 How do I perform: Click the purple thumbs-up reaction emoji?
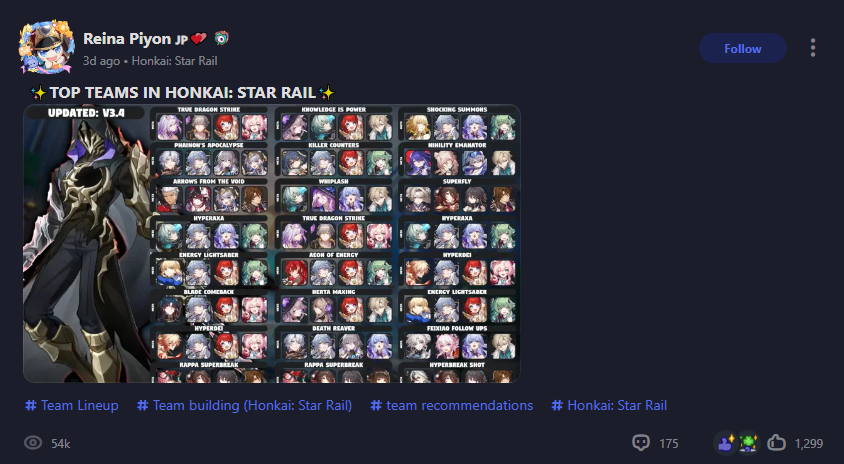(x=726, y=443)
